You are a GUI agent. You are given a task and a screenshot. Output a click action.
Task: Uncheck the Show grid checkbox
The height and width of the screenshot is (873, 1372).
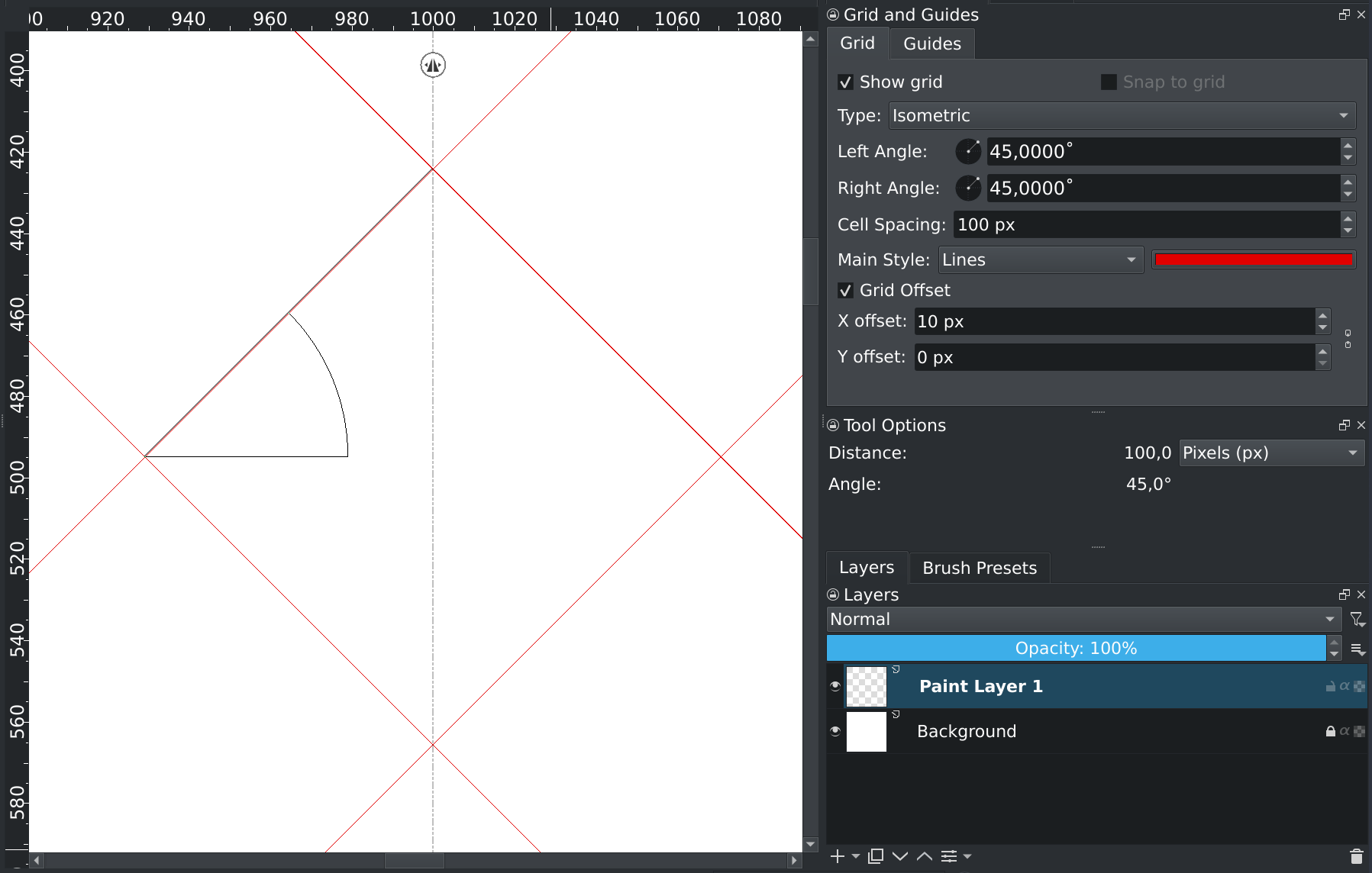point(845,82)
